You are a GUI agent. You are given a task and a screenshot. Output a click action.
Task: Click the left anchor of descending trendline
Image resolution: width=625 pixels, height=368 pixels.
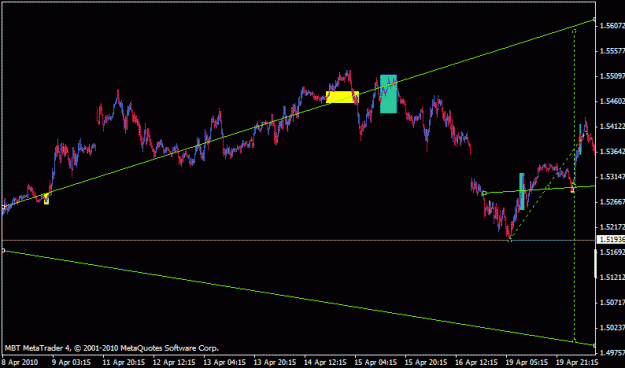coord(4,250)
